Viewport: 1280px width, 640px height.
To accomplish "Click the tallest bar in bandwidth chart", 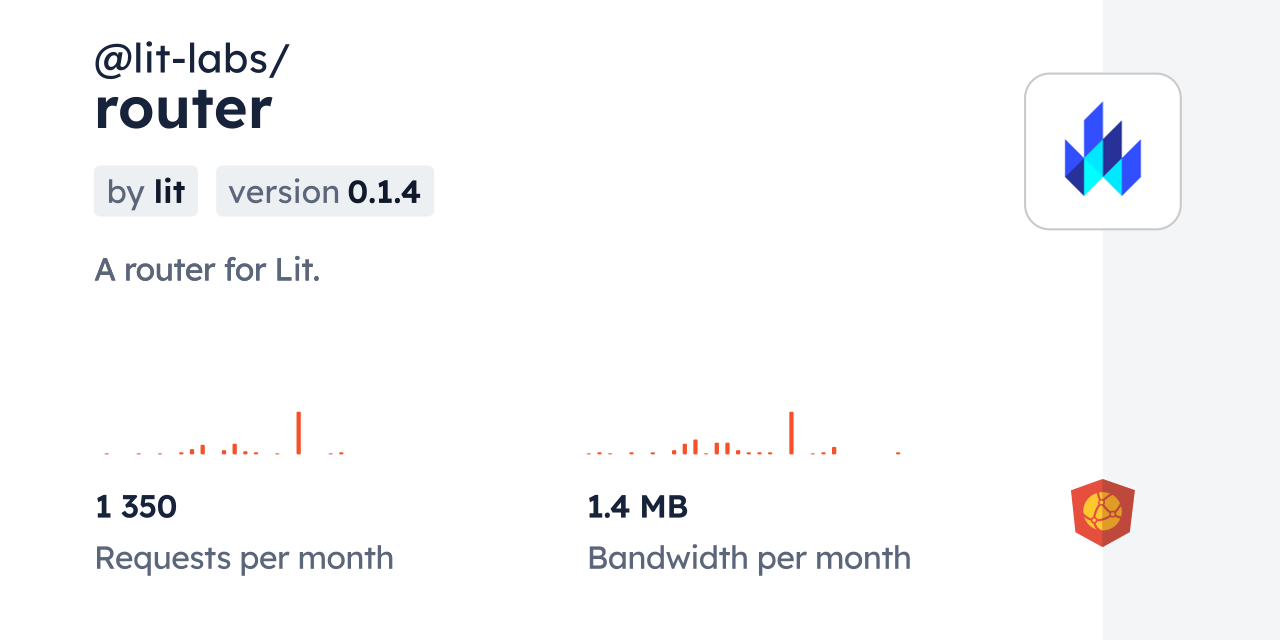I will pos(791,432).
